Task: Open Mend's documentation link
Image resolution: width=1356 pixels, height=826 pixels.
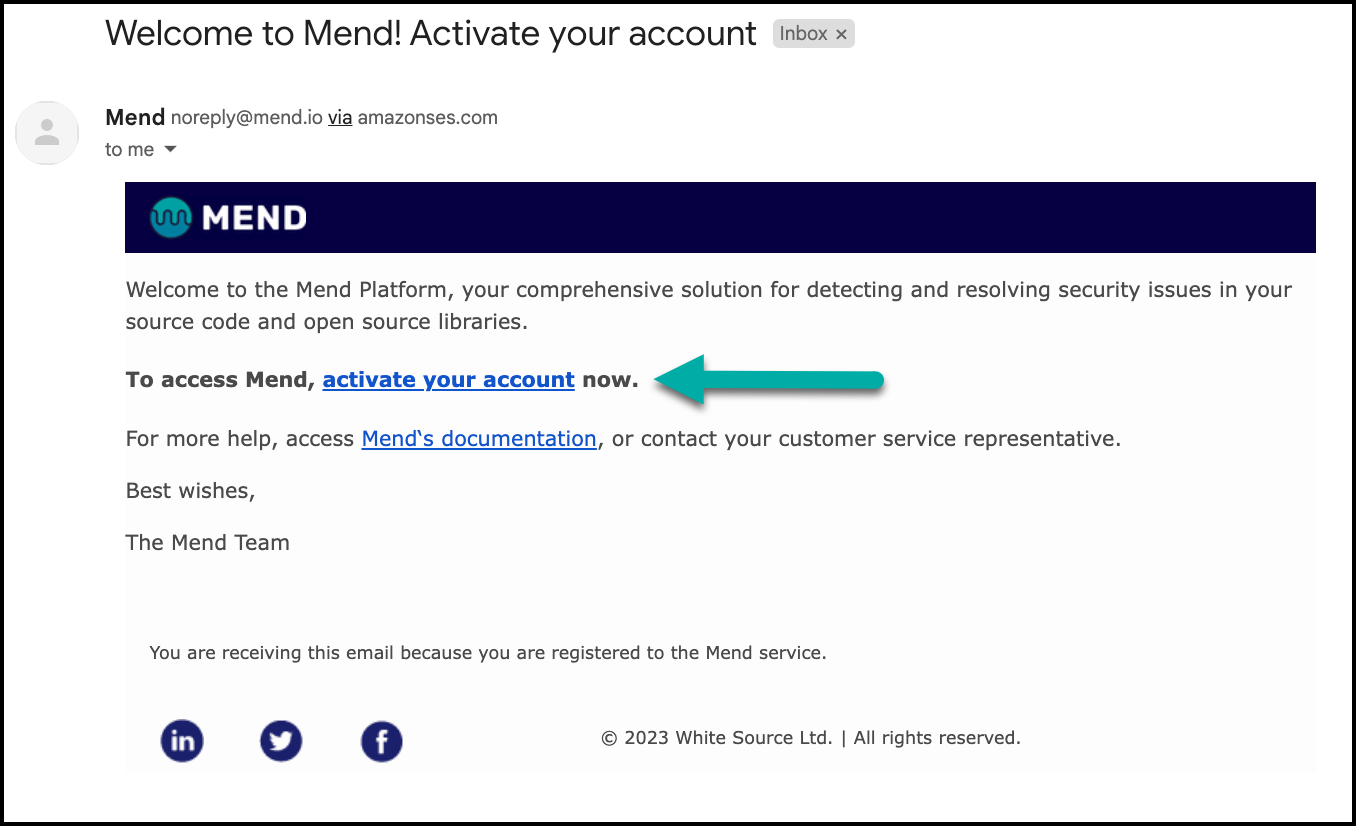Action: pos(478,438)
